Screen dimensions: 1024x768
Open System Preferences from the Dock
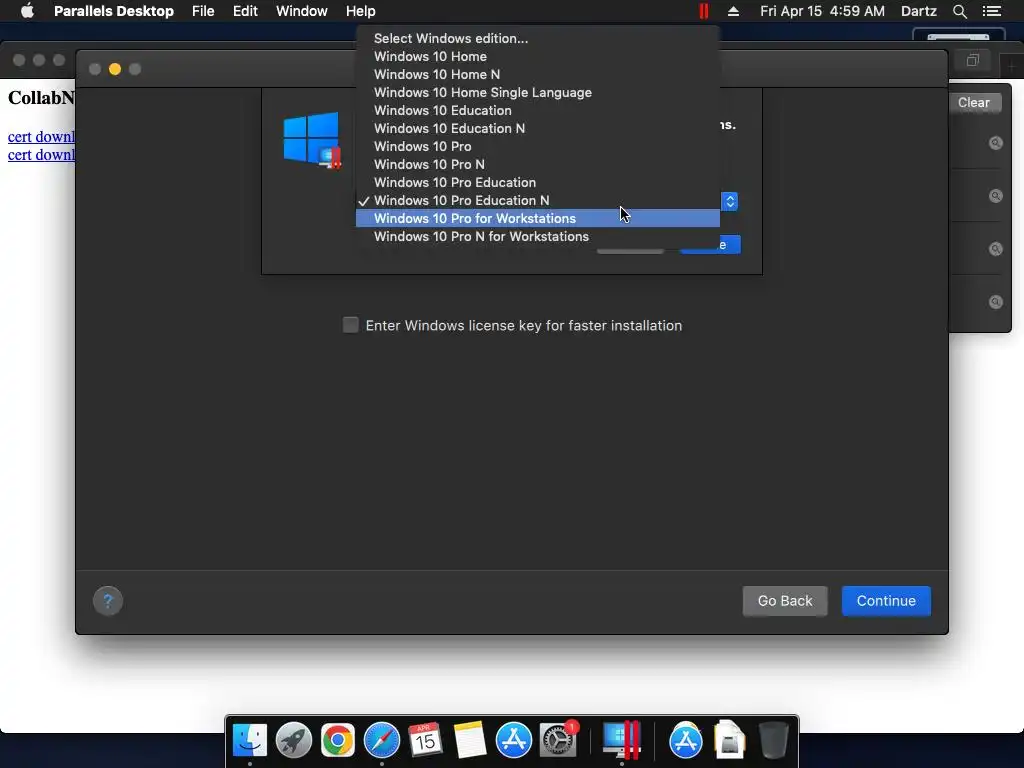point(558,741)
